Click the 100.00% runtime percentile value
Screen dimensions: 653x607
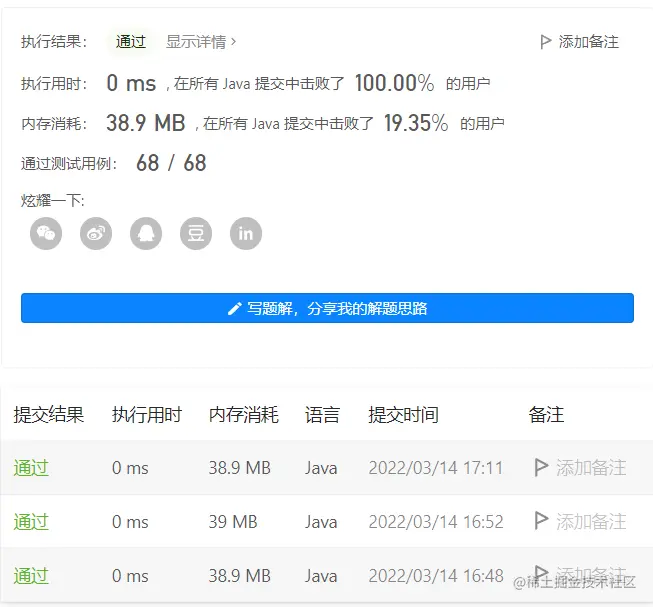(x=394, y=83)
